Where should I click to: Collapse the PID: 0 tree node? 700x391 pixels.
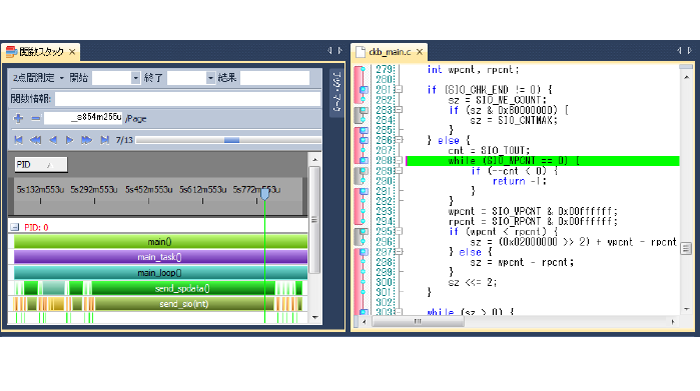[x=15, y=227]
